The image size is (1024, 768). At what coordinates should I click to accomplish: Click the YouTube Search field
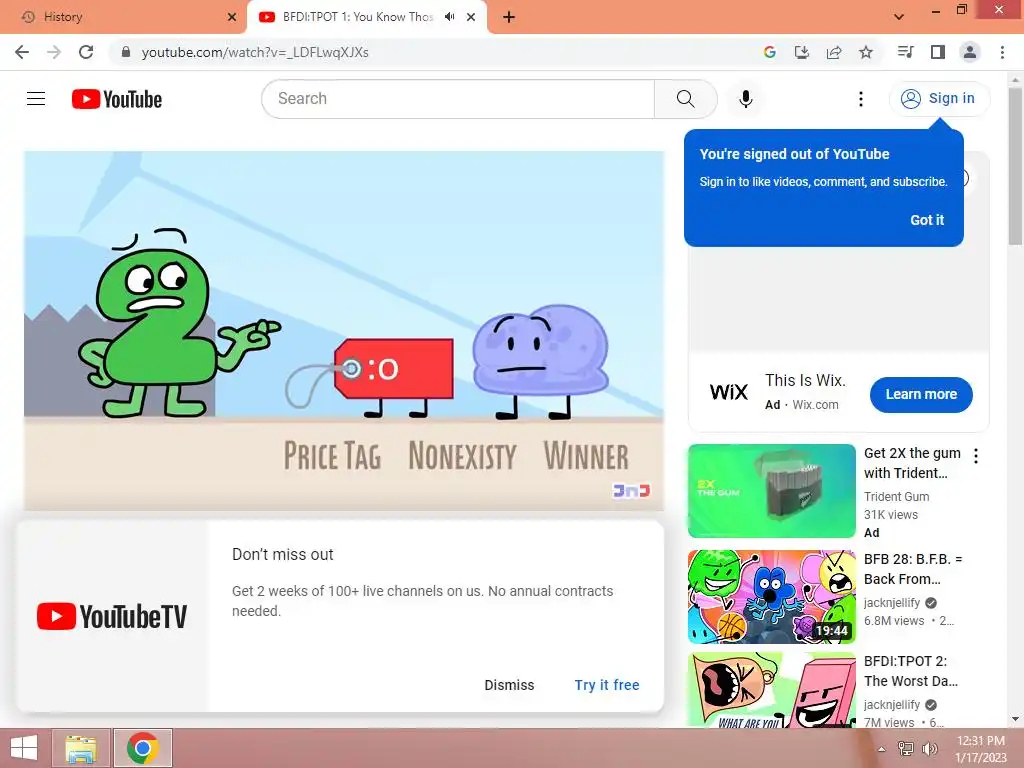(458, 99)
